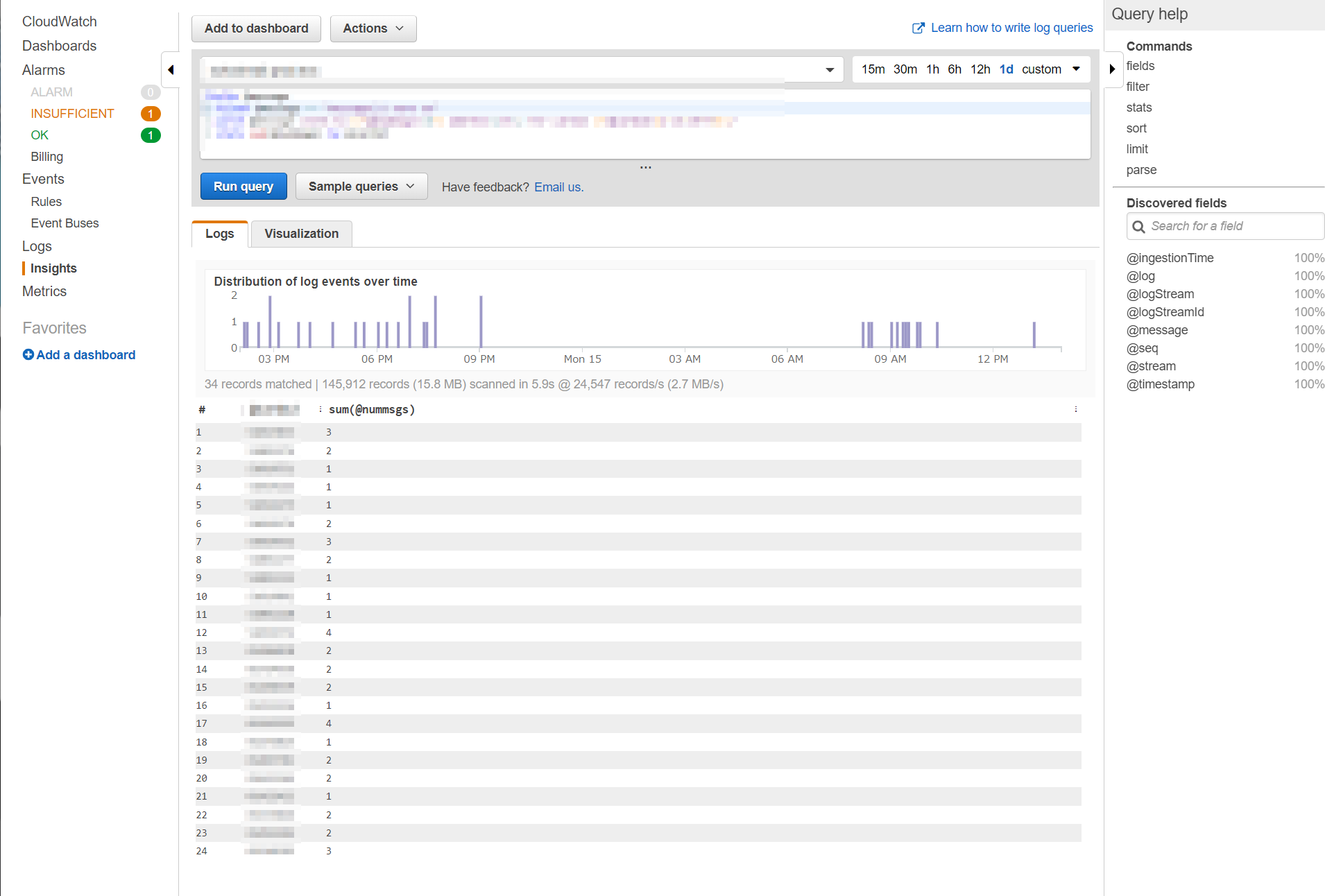
Task: Click the parse command in Query help
Action: click(x=1141, y=170)
